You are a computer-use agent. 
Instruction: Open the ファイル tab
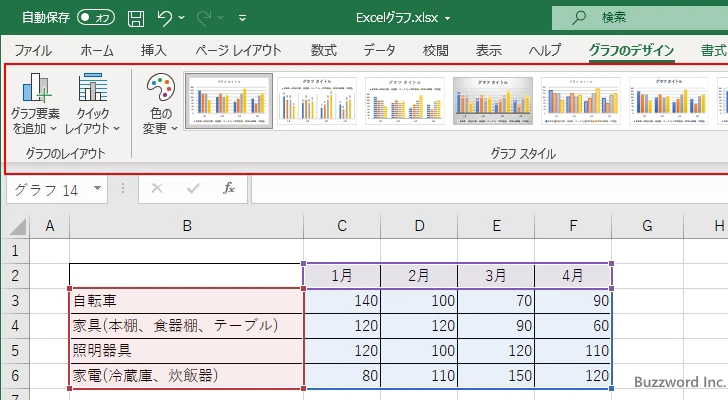pyautogui.click(x=33, y=50)
